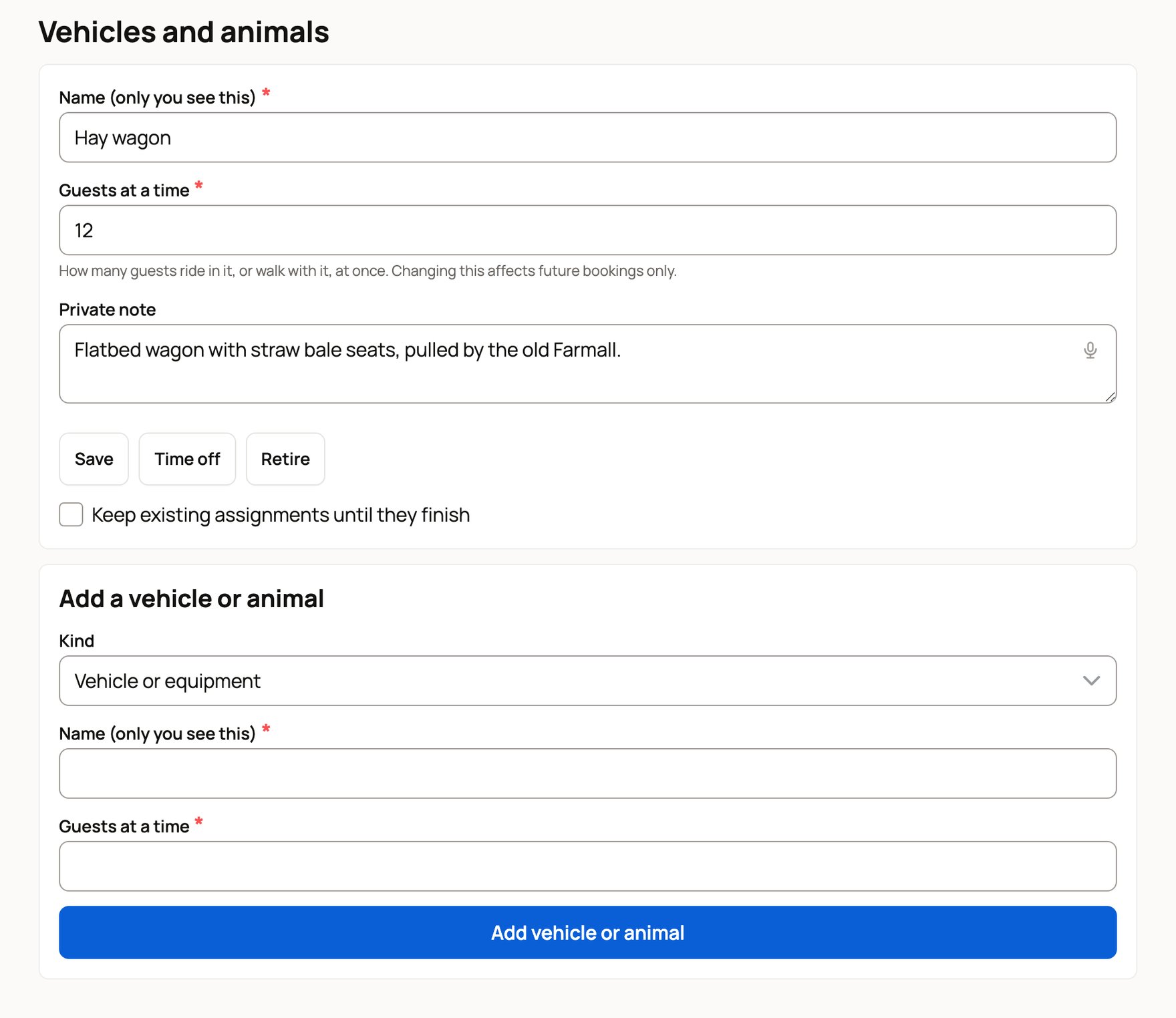The image size is (1176, 1018).
Task: Click inside the Flatbed wagon private note text
Action: point(347,350)
